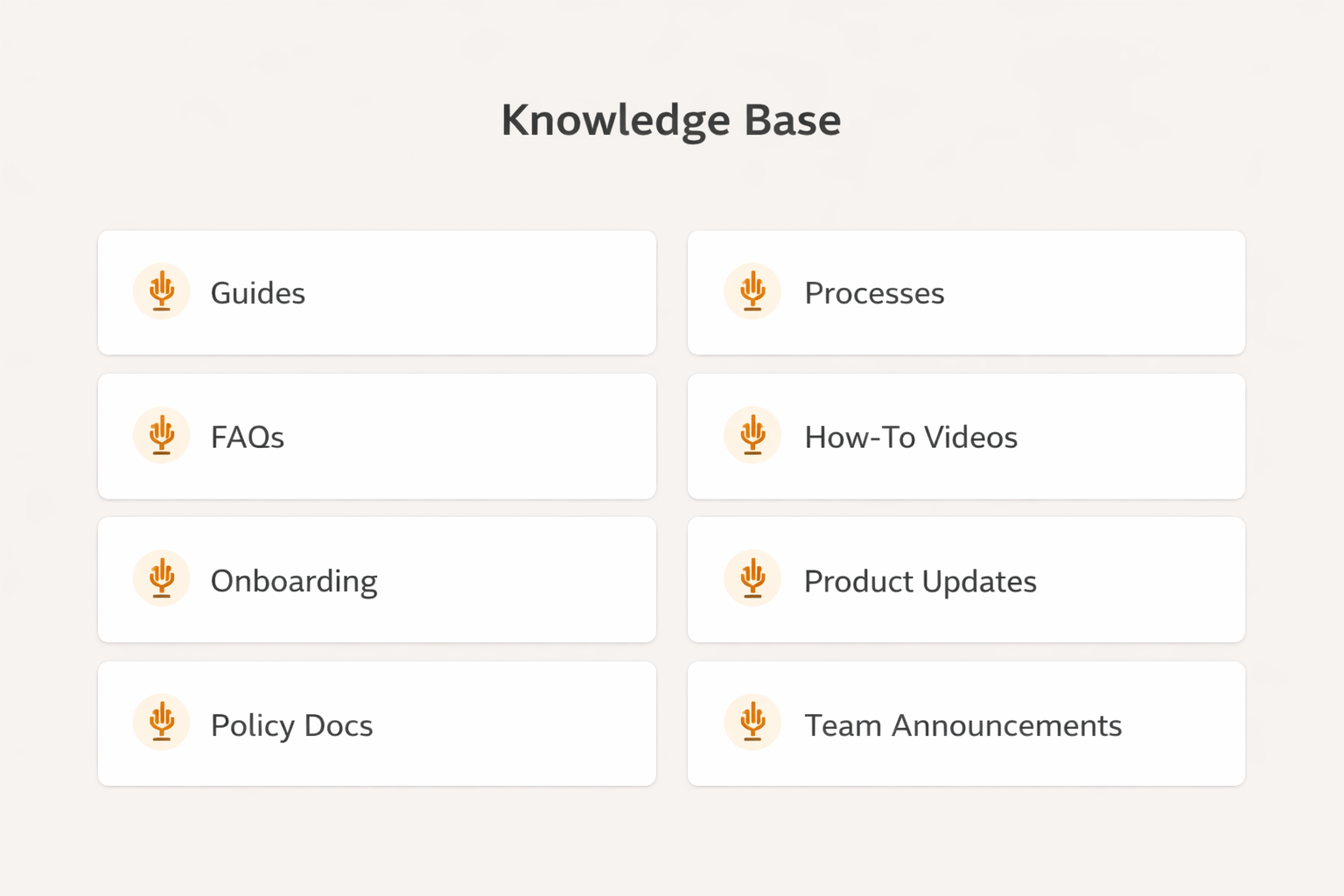Screen dimensions: 1344x896
Task: Select the Onboarding card
Action: point(376,579)
